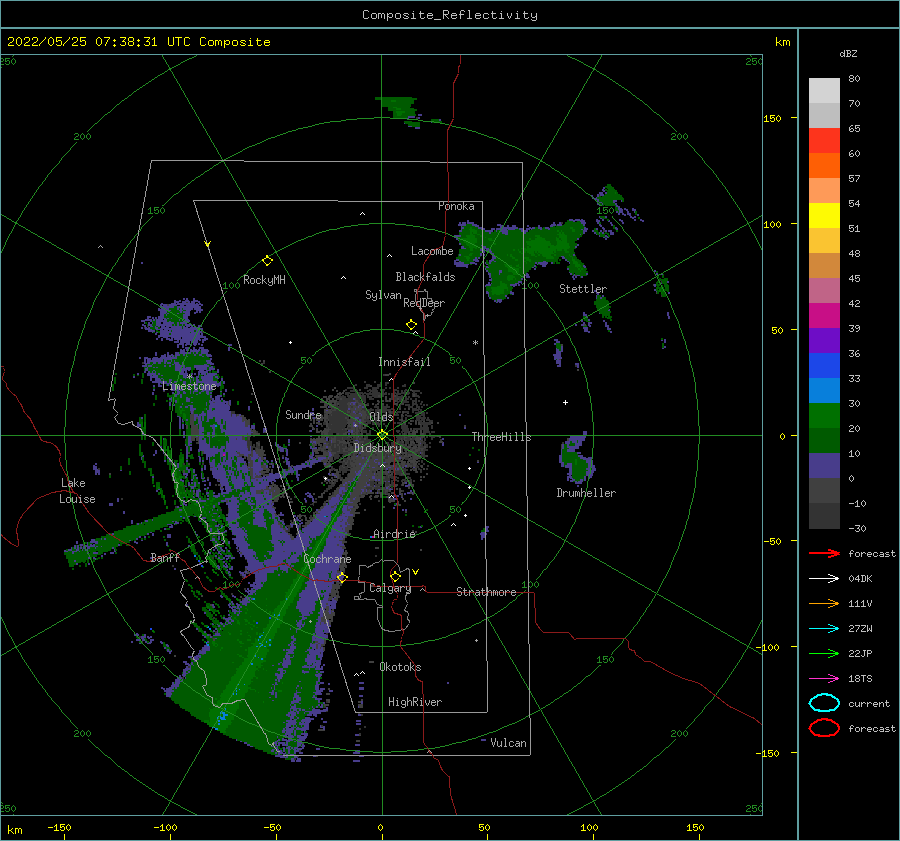Screen dimensions: 900x841
Task: Click the asterisk marker above Limestone label
Action: click(x=189, y=377)
